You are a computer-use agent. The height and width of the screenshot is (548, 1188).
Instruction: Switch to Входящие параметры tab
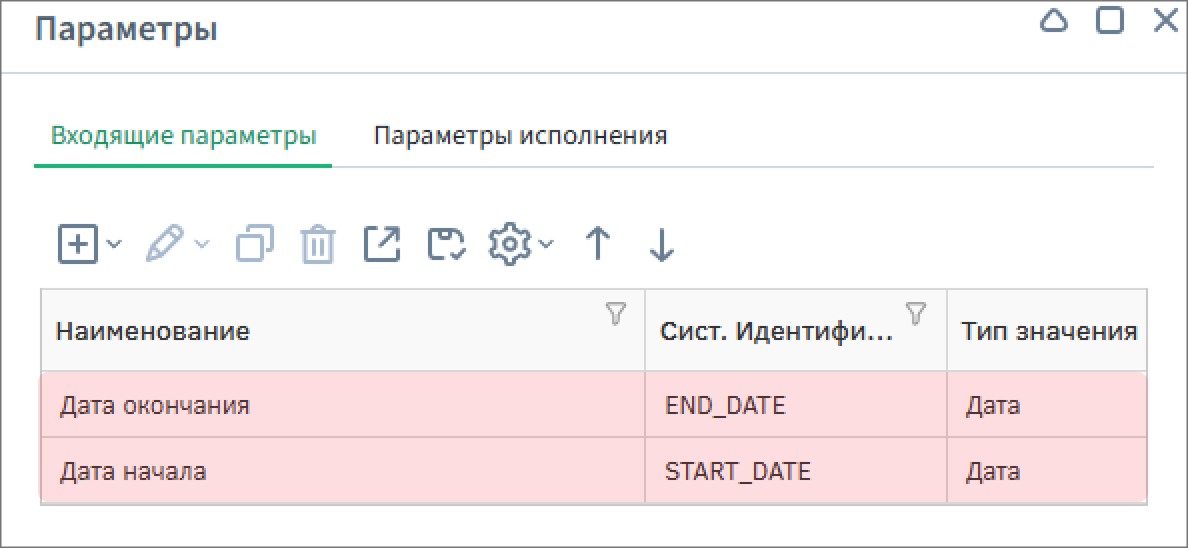[x=184, y=135]
